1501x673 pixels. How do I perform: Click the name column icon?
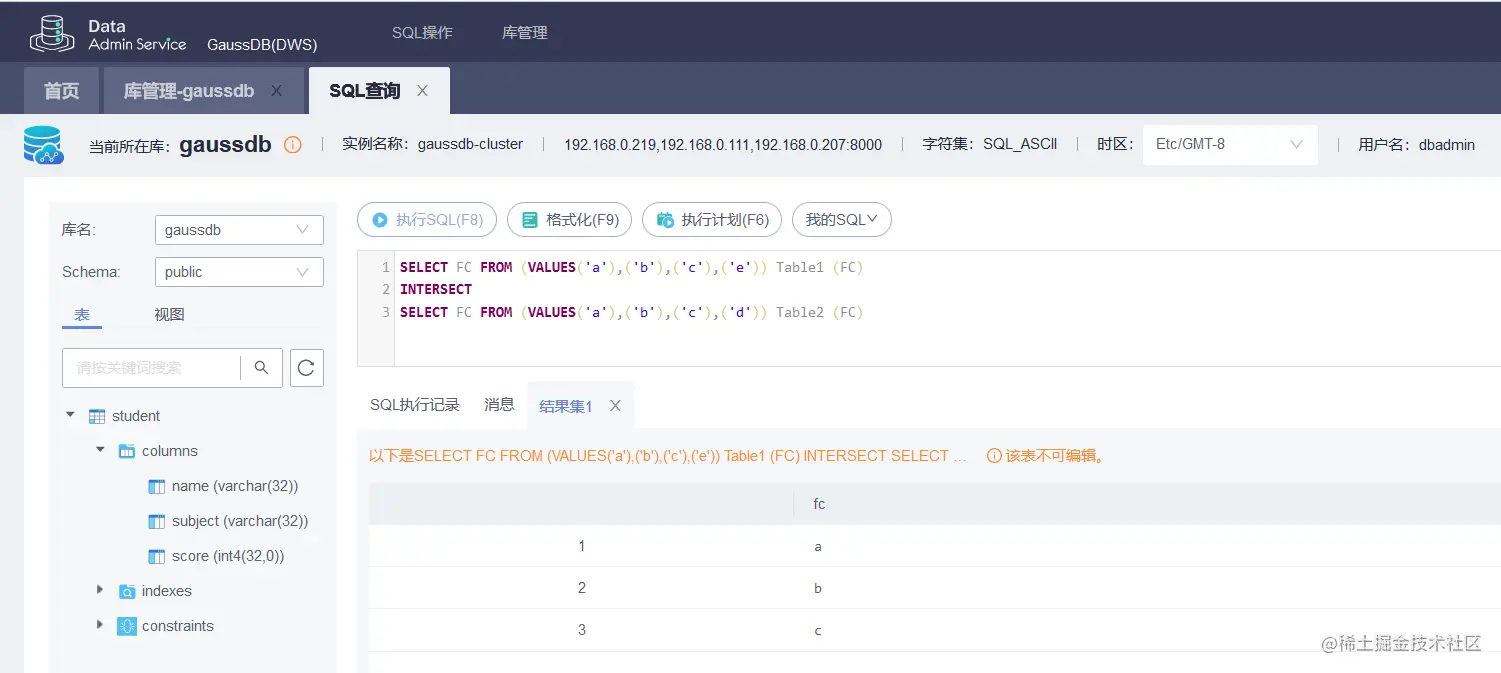tap(156, 486)
